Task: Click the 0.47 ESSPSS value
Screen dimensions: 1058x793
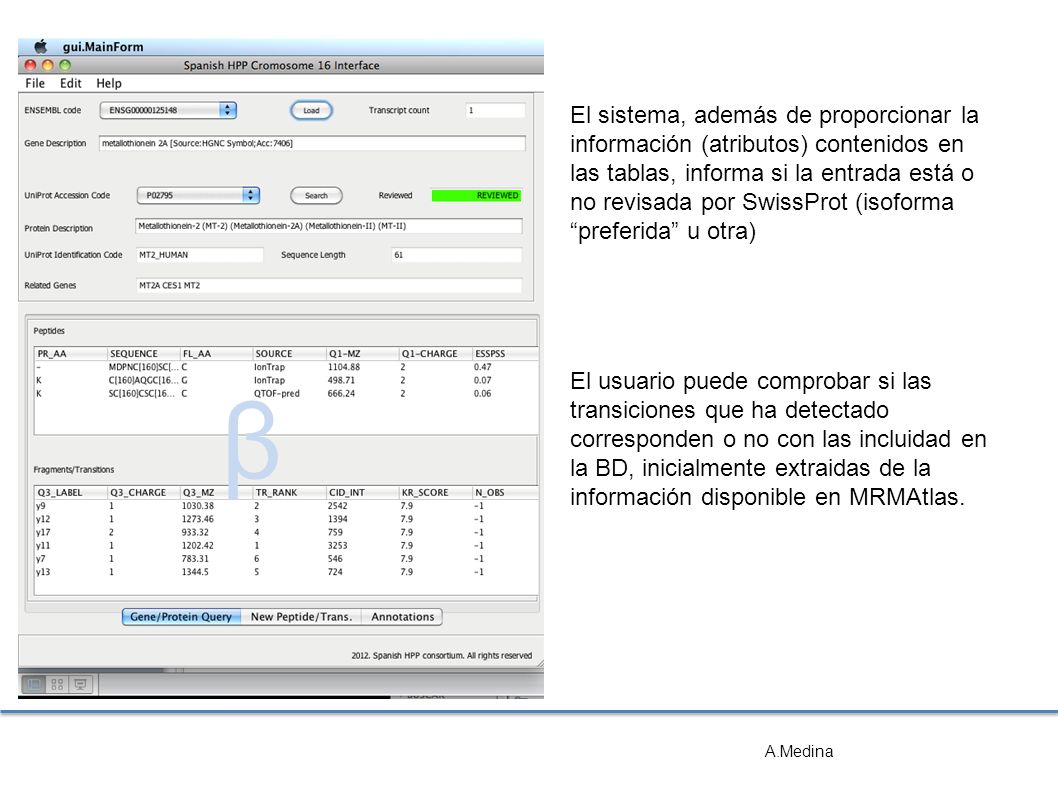Action: (482, 367)
